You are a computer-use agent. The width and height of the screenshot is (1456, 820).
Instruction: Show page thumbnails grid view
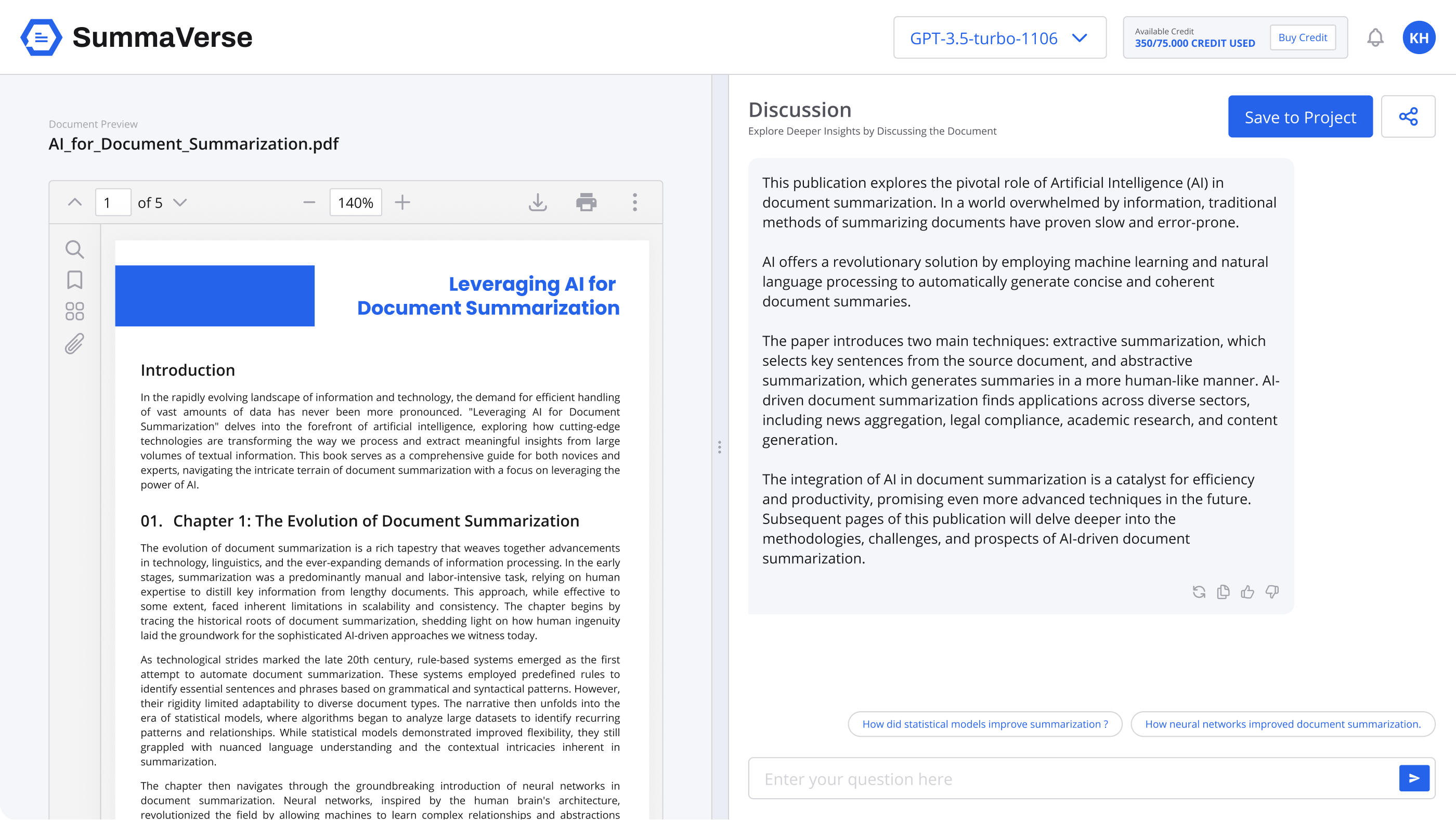[74, 311]
